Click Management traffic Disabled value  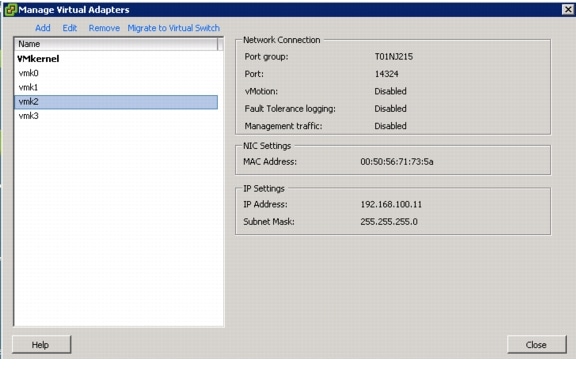(x=390, y=126)
